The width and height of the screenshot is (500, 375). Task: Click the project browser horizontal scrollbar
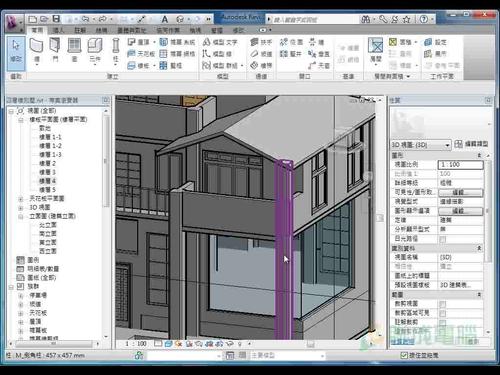point(54,343)
